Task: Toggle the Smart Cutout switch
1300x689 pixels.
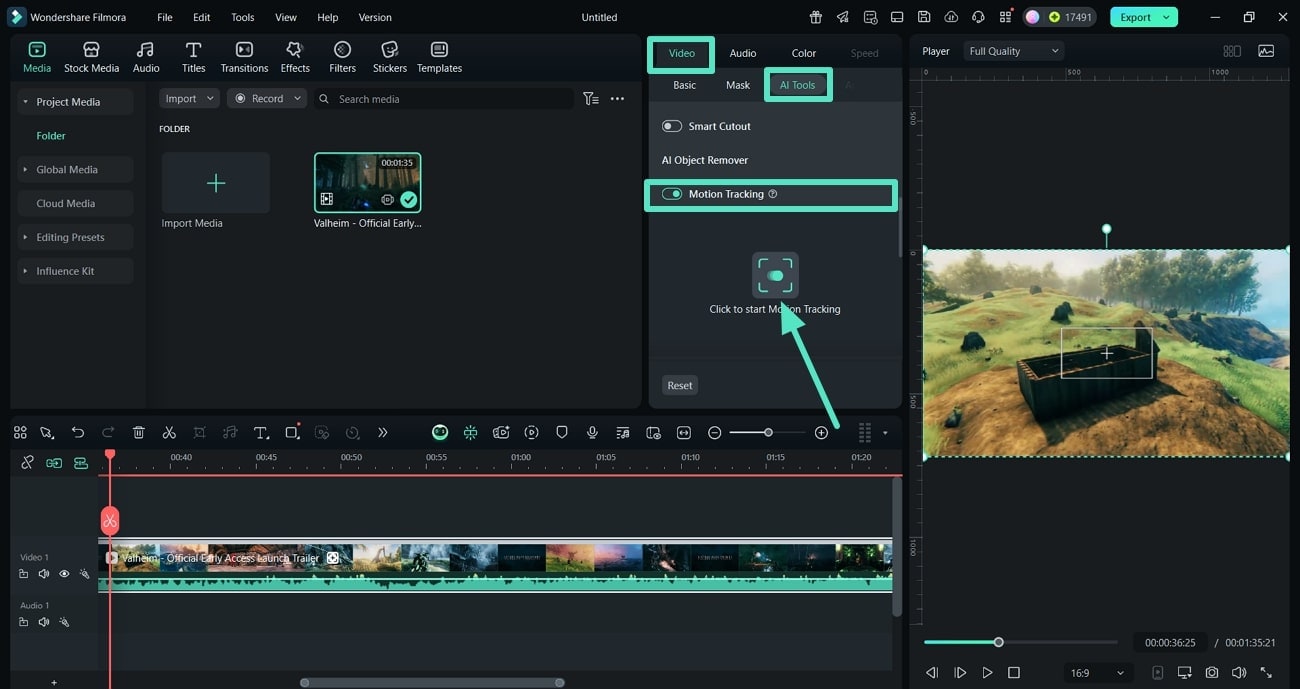Action: point(672,126)
